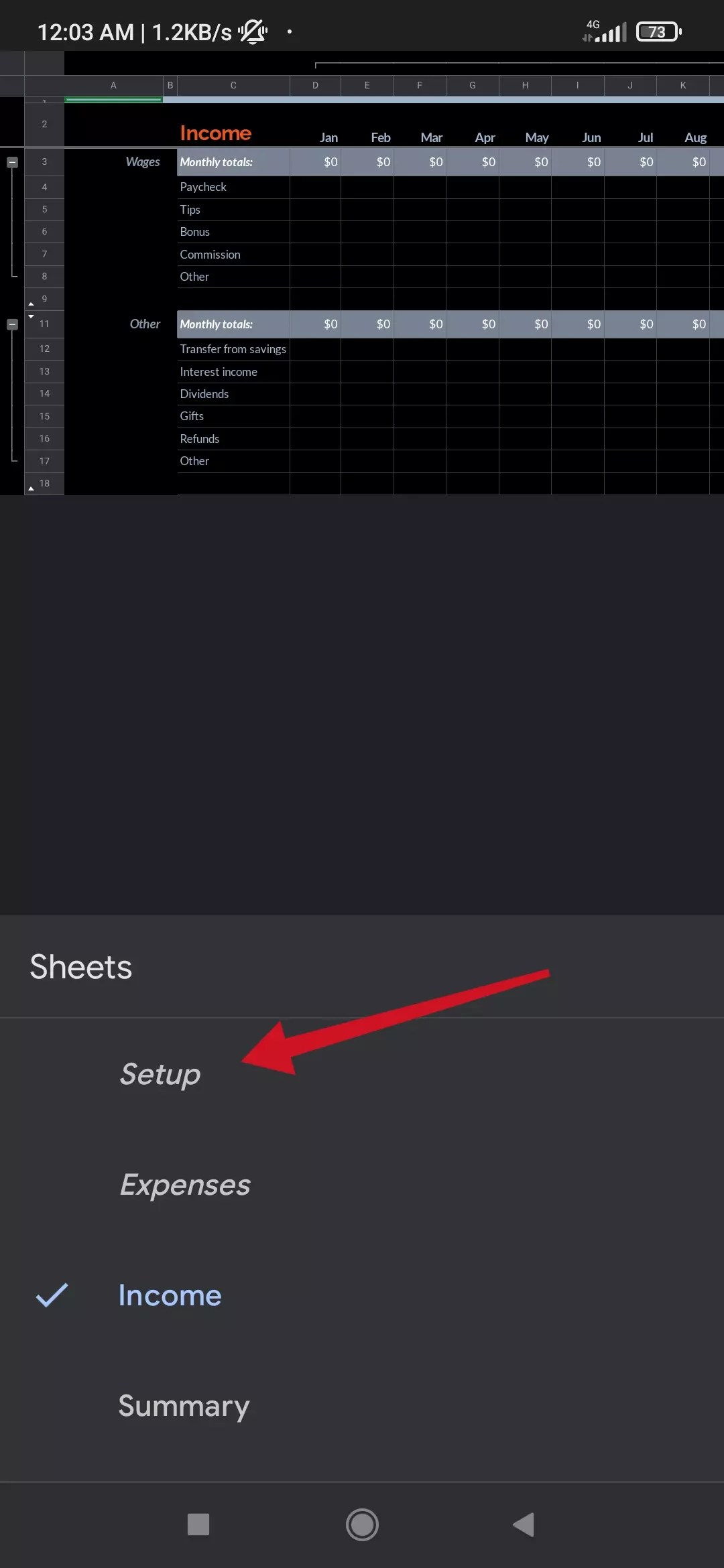This screenshot has height=1568, width=724.
Task: Tap the checkmark beside the Income sheet
Action: pyautogui.click(x=53, y=1295)
